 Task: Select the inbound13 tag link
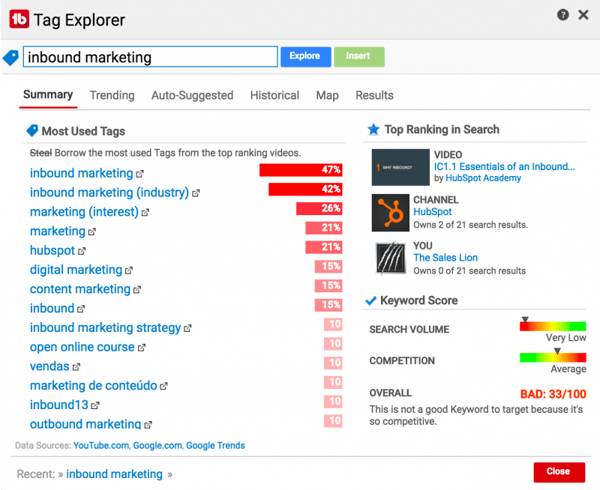tap(59, 405)
